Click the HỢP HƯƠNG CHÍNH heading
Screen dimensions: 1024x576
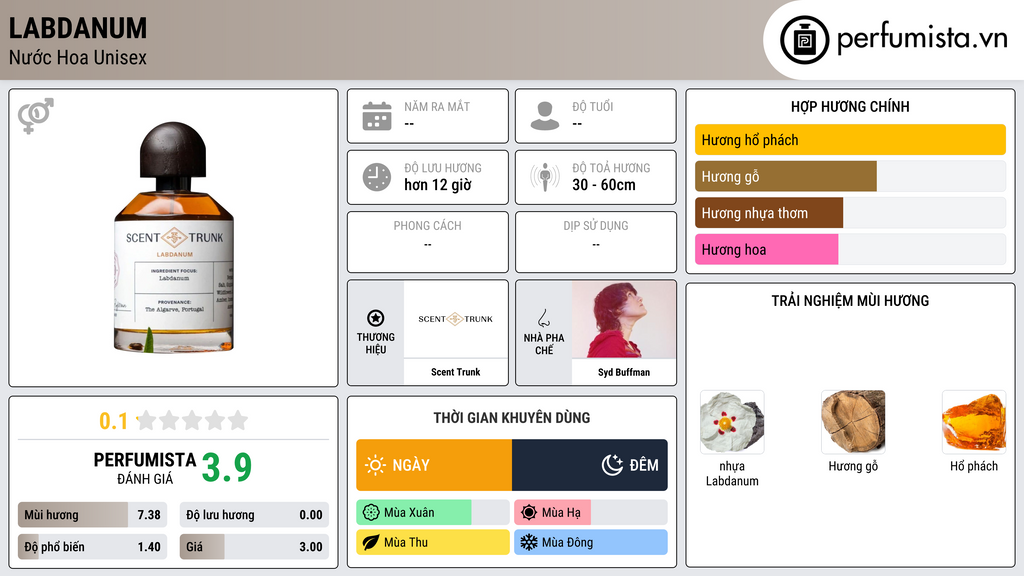pyautogui.click(x=850, y=106)
